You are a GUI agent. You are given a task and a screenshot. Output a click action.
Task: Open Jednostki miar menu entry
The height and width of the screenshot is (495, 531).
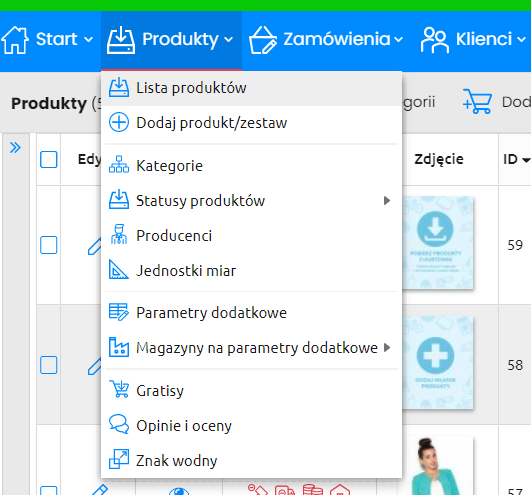[251, 271]
